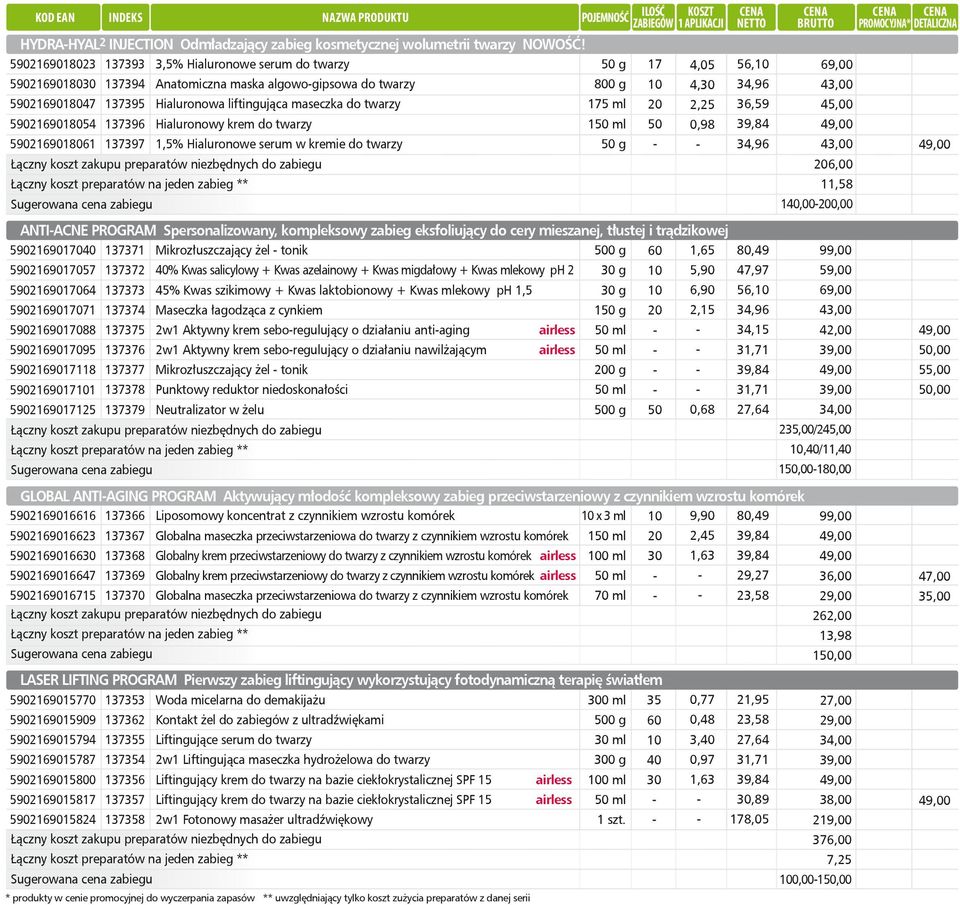Image resolution: width=960 pixels, height=905 pixels.
Task: Click the CENA PROMOCYJNA column header
Action: pos(883,18)
